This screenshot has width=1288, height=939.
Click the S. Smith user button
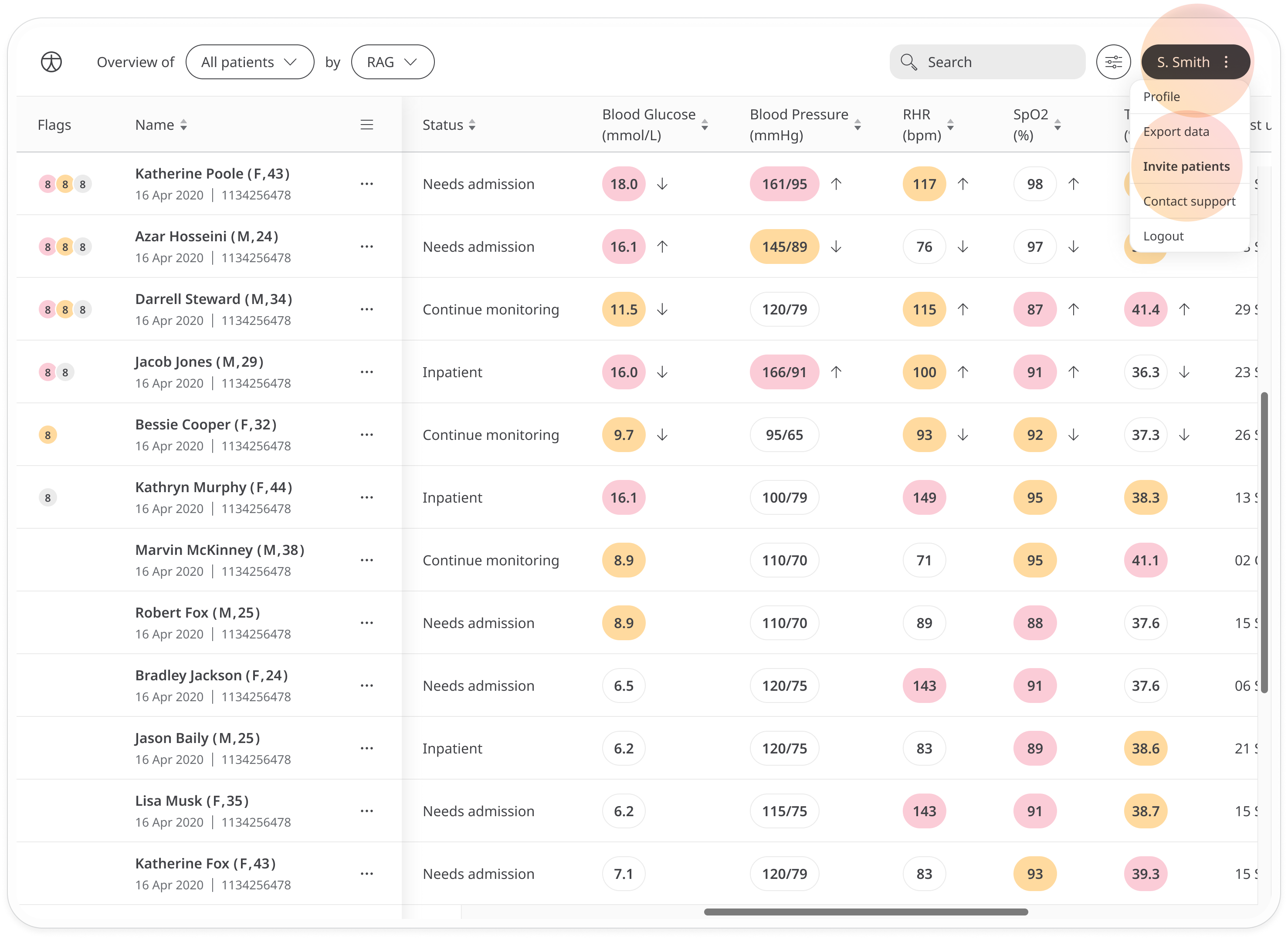[x=1195, y=62]
